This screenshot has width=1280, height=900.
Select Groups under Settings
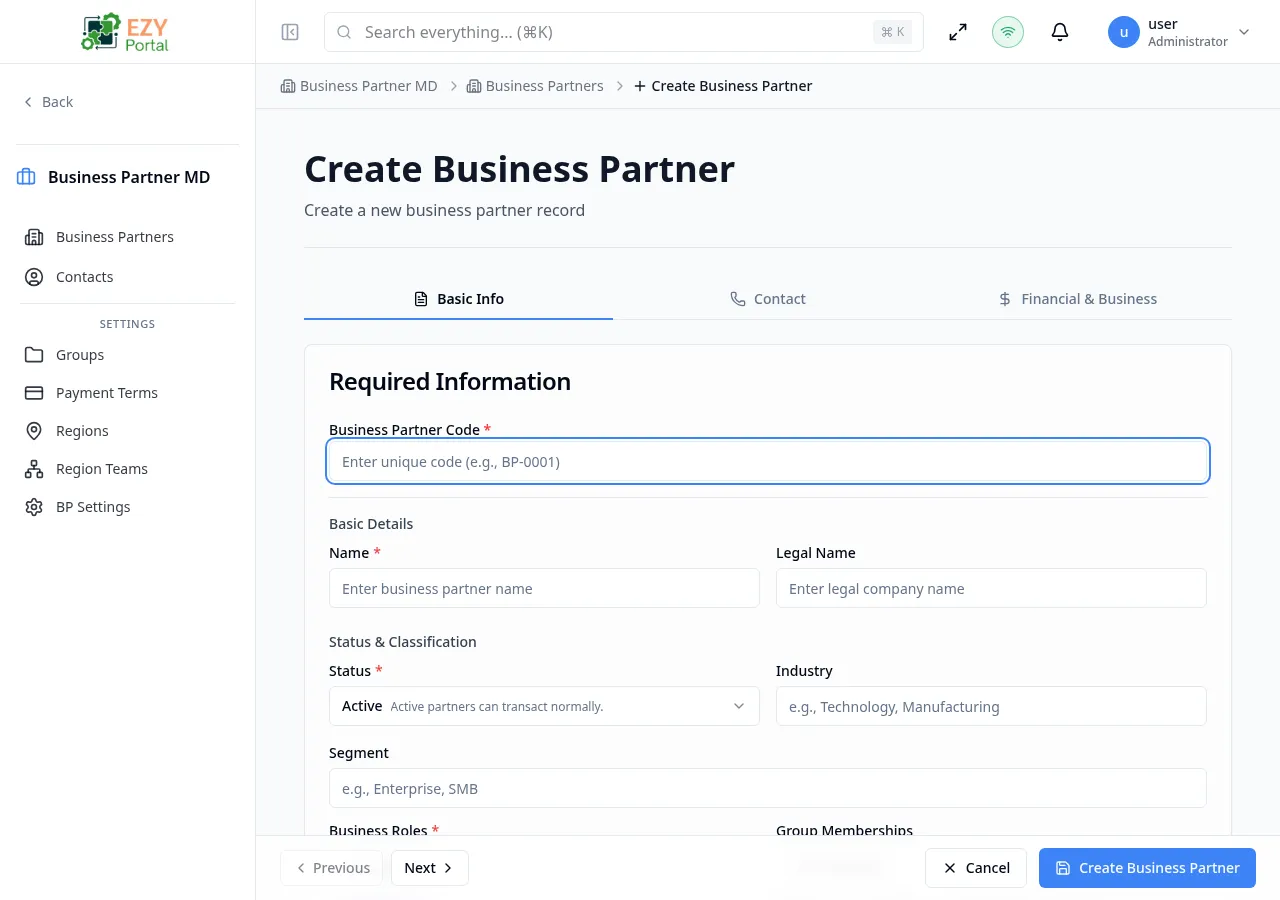(x=79, y=354)
